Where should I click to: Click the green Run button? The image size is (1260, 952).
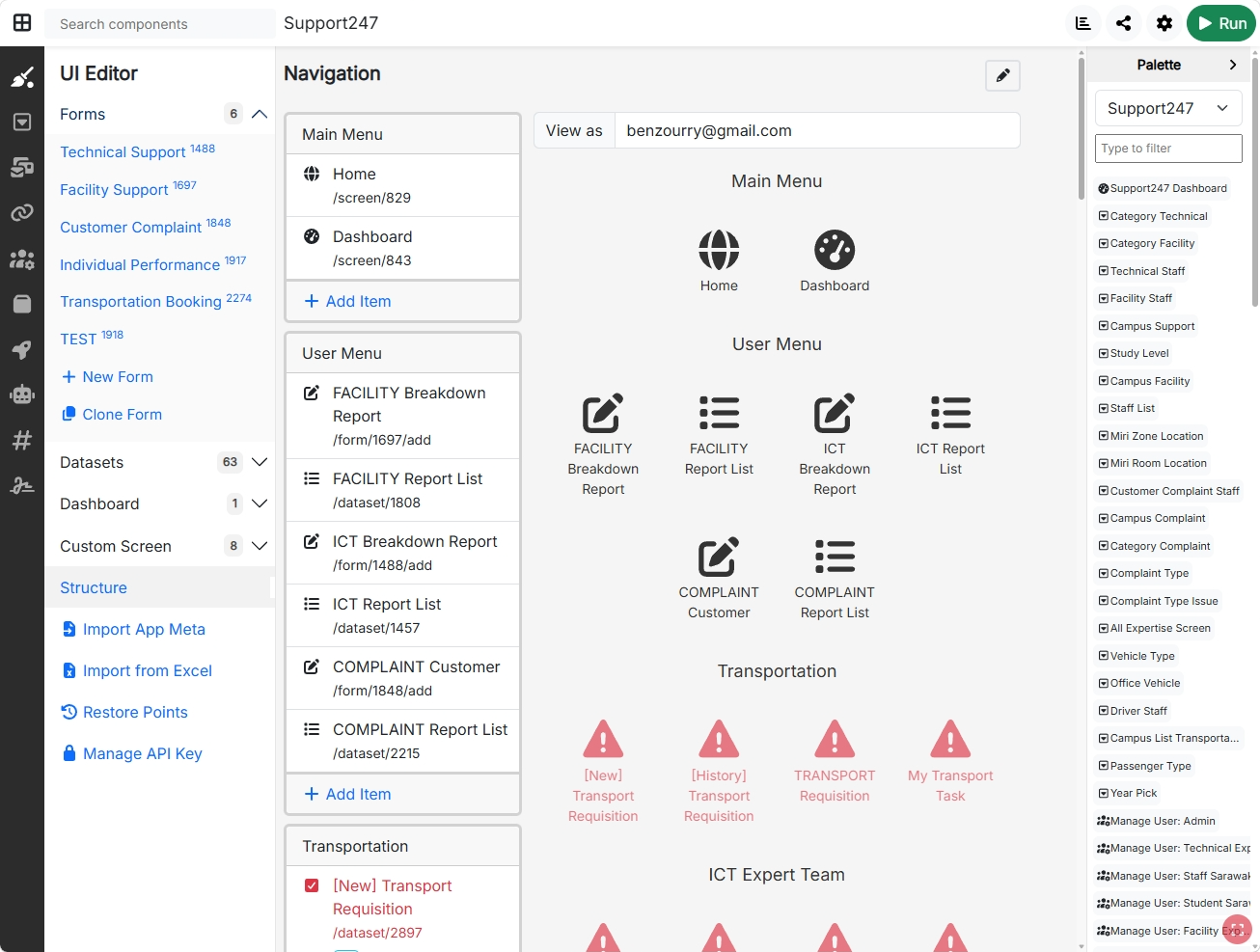coord(1221,23)
